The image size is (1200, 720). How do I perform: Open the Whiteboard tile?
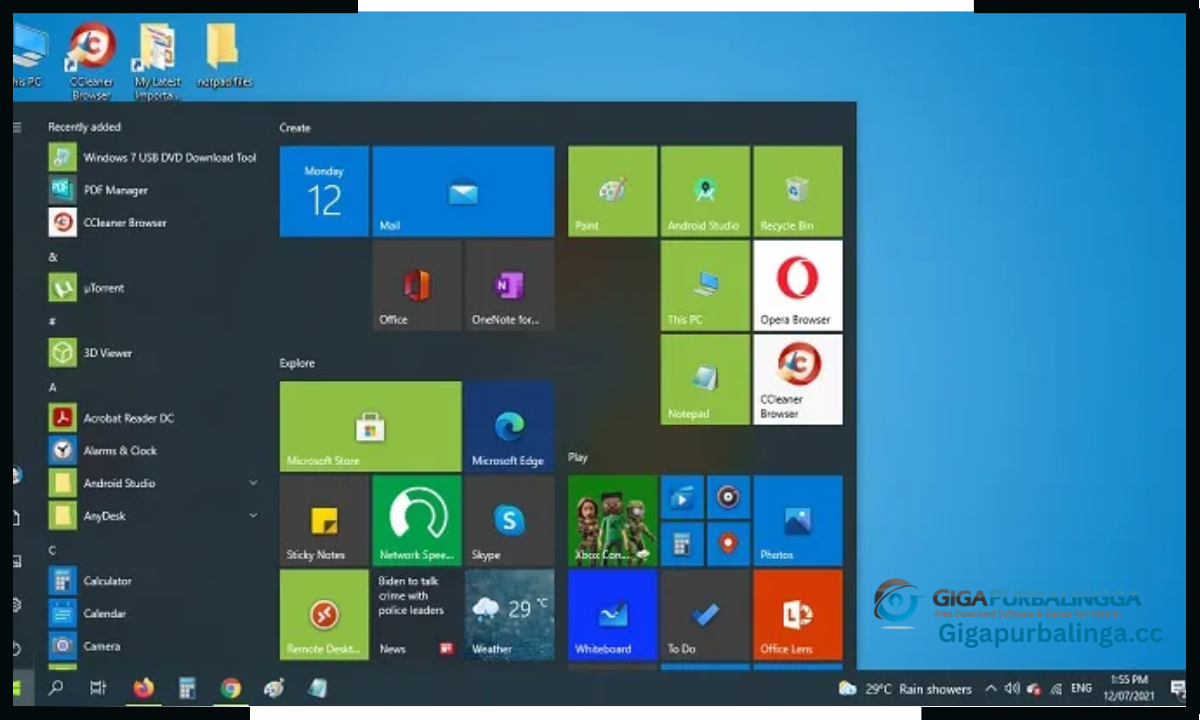click(613, 614)
